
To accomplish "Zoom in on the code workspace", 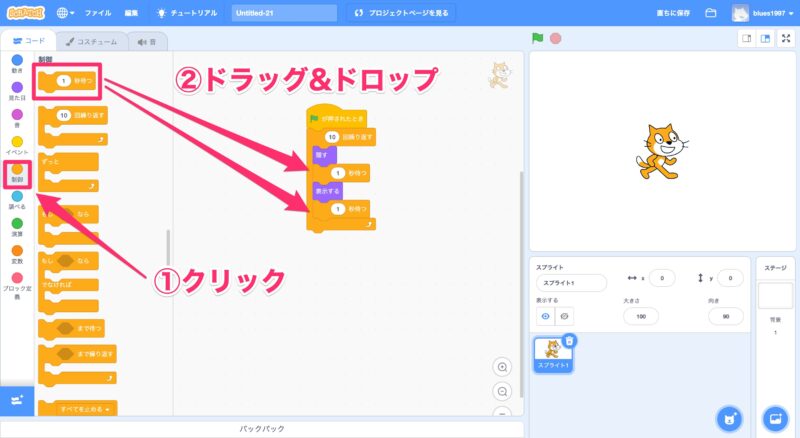I will click(x=502, y=367).
